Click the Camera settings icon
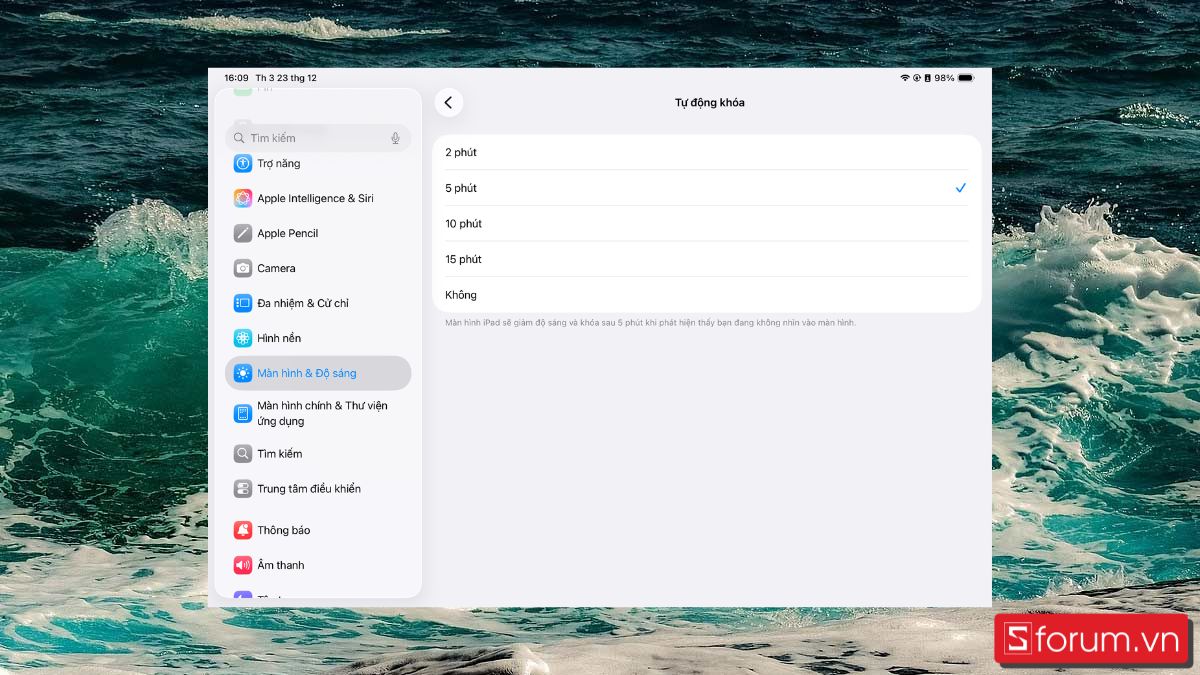 tap(243, 268)
